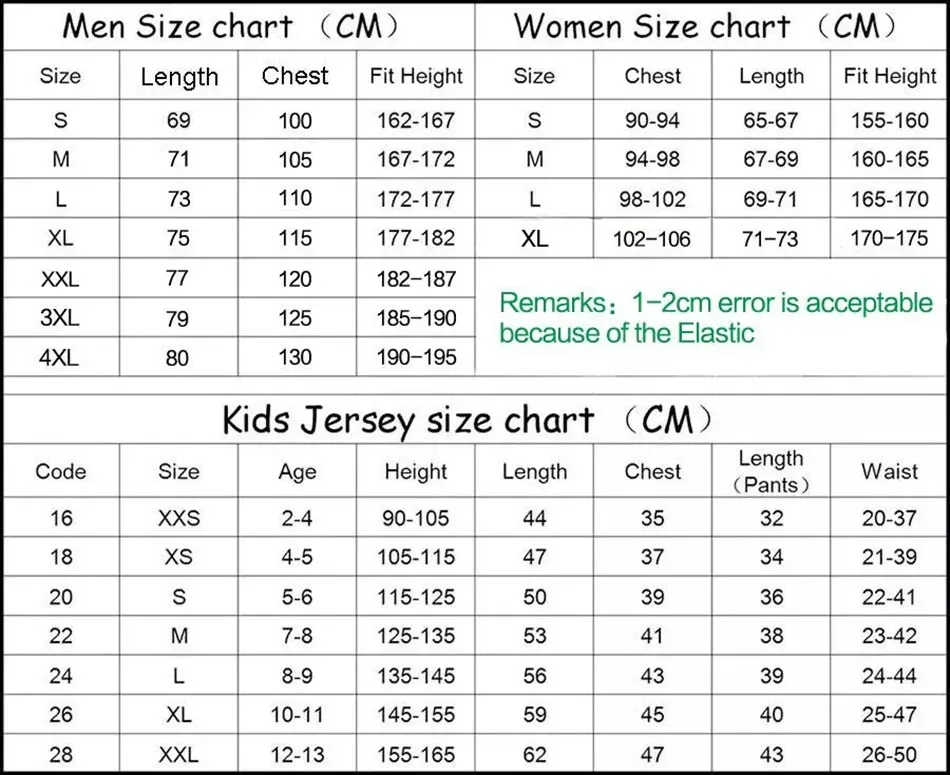Click the age "12-13" cell

pyautogui.click(x=297, y=754)
